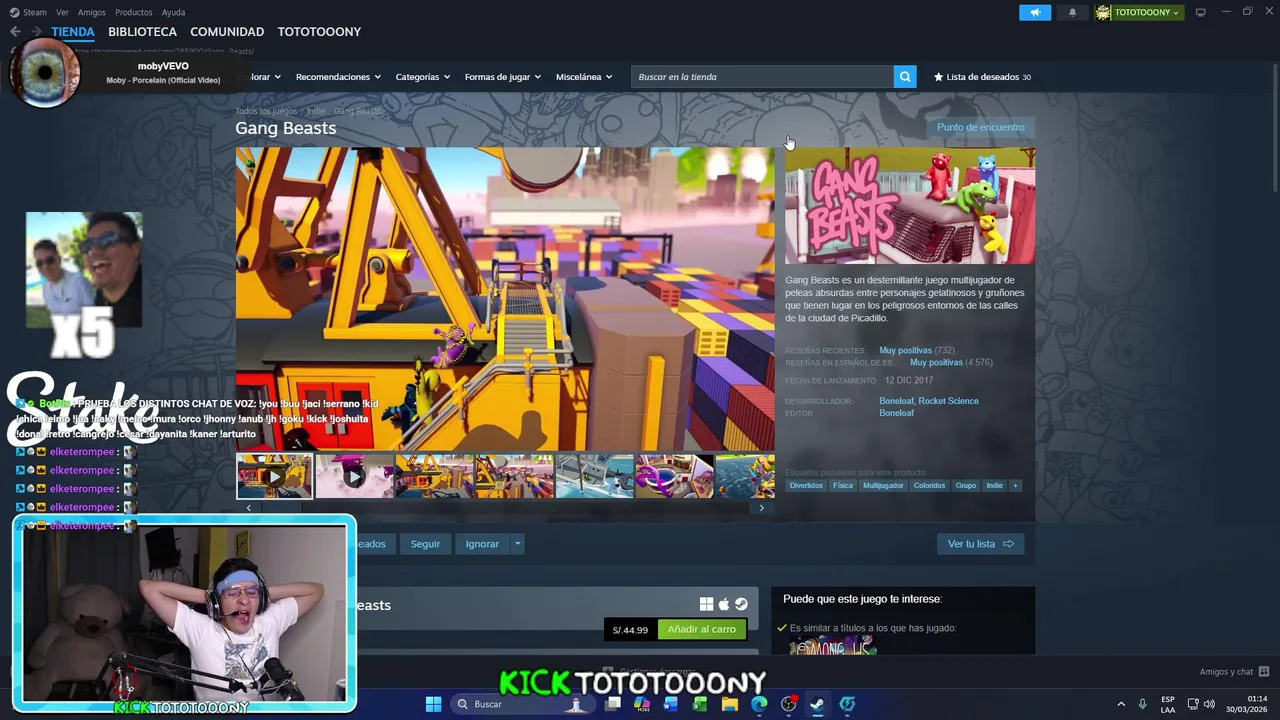
Task: Switch to OBS Studio on the taskbar
Action: [788, 704]
